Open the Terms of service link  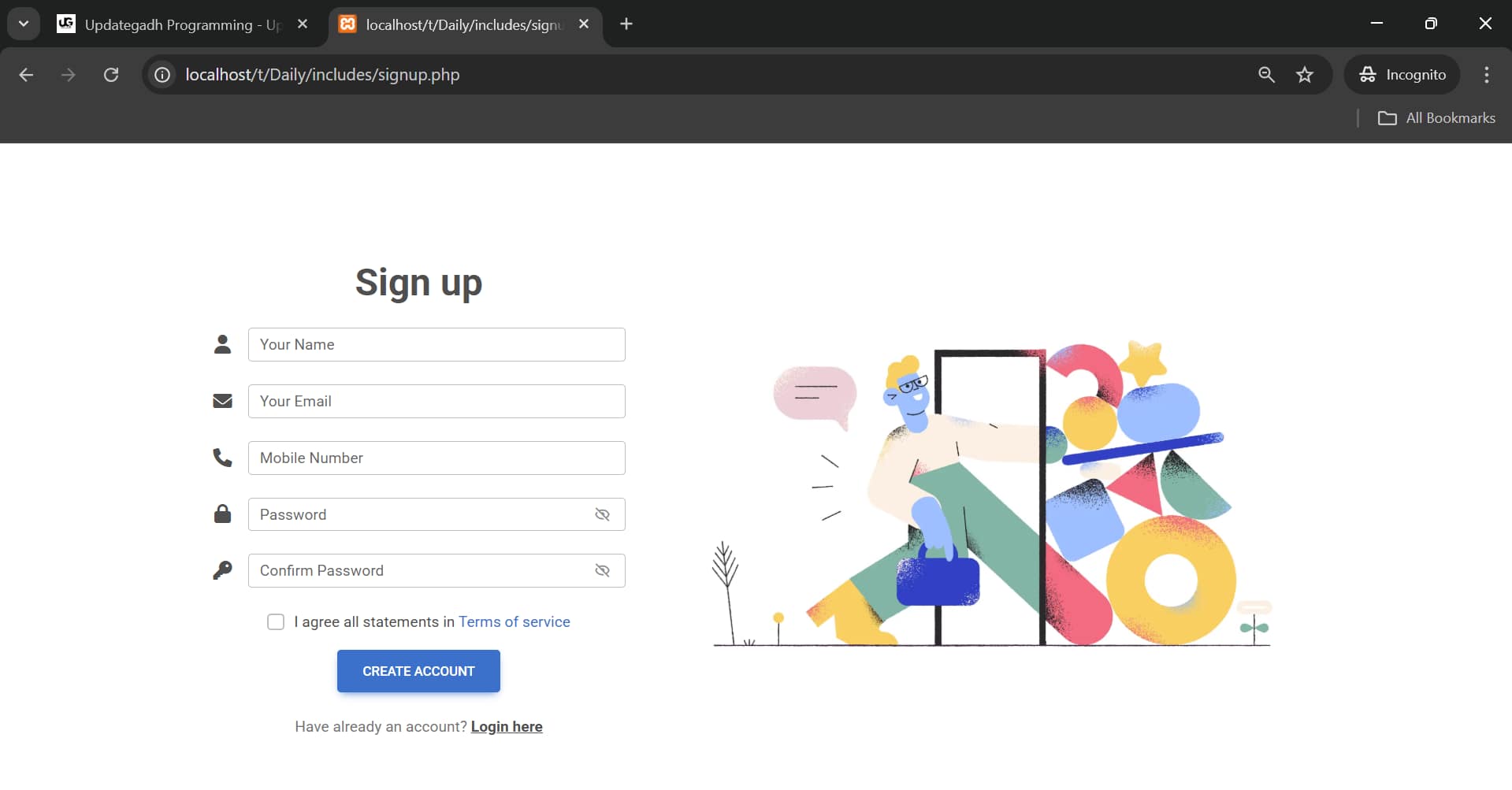pos(514,622)
